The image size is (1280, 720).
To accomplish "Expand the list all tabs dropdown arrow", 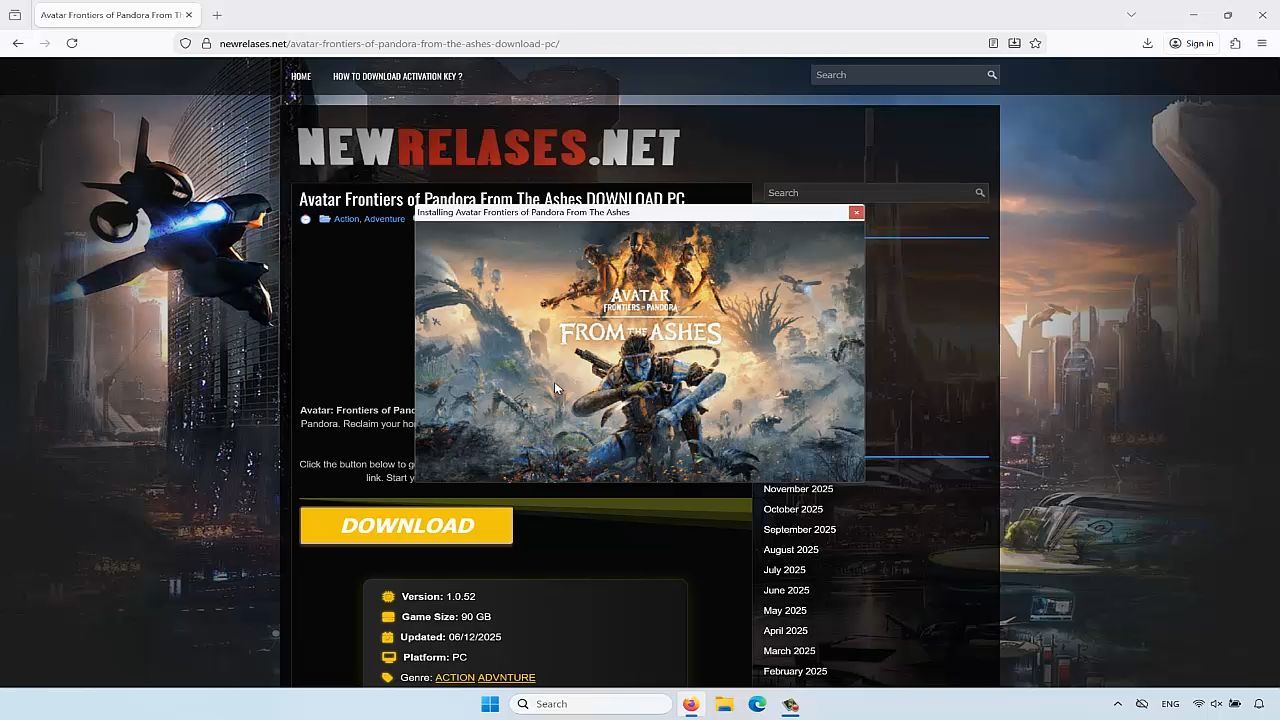I will click(x=1131, y=15).
